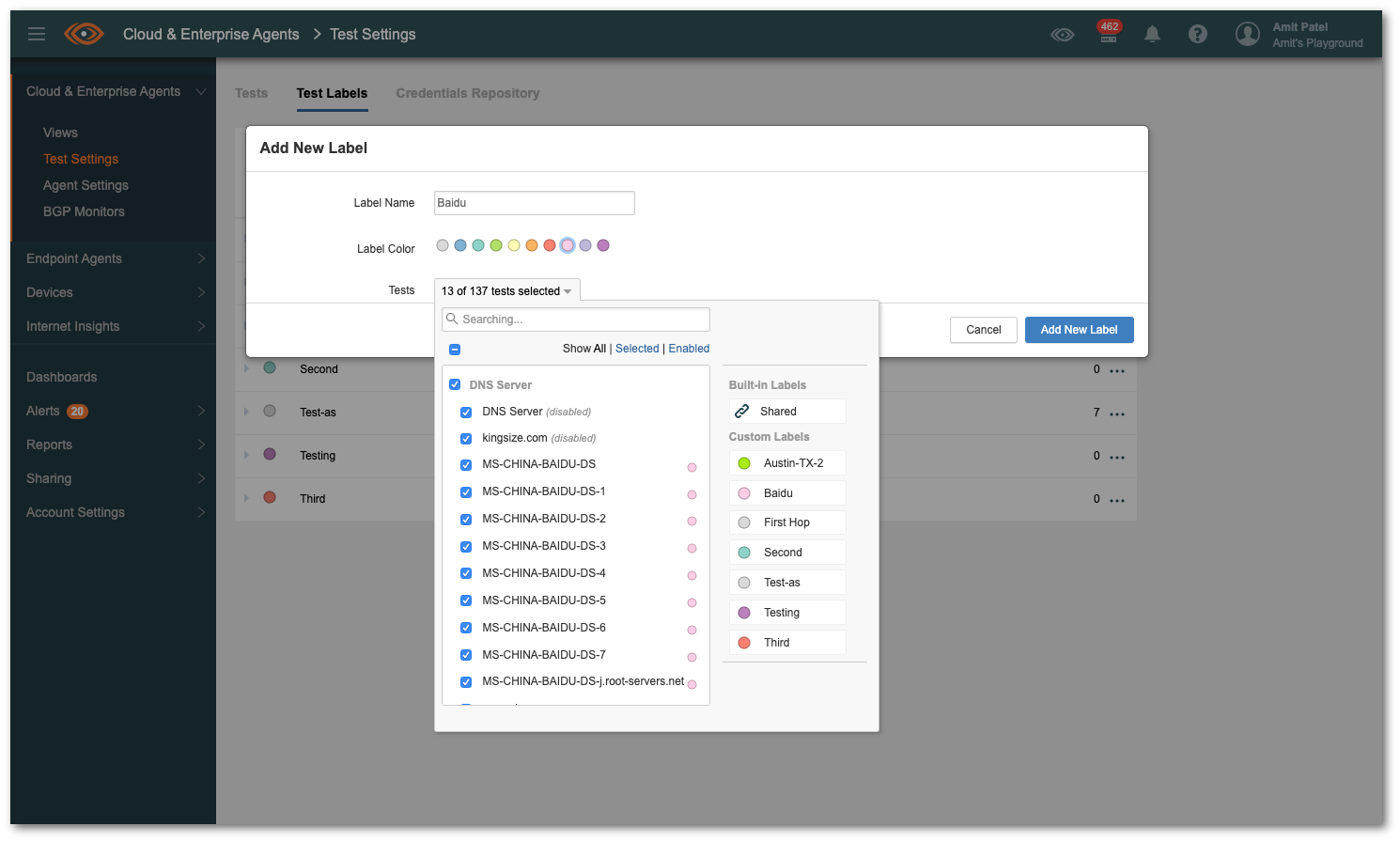Collapse Cloud & Enterprise Agents sidebar section

pos(200,91)
